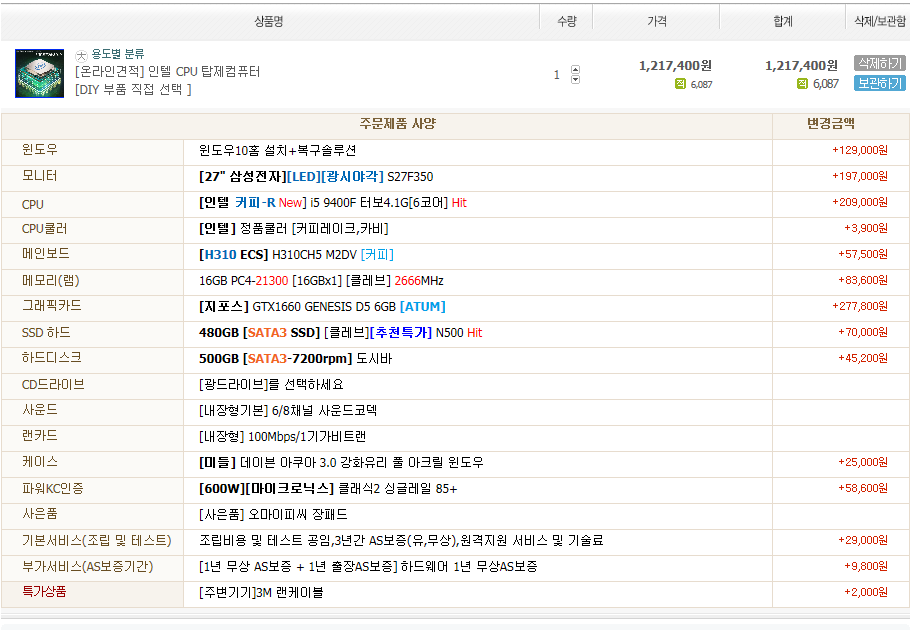Click the +58,600원 price cell

coord(863,488)
